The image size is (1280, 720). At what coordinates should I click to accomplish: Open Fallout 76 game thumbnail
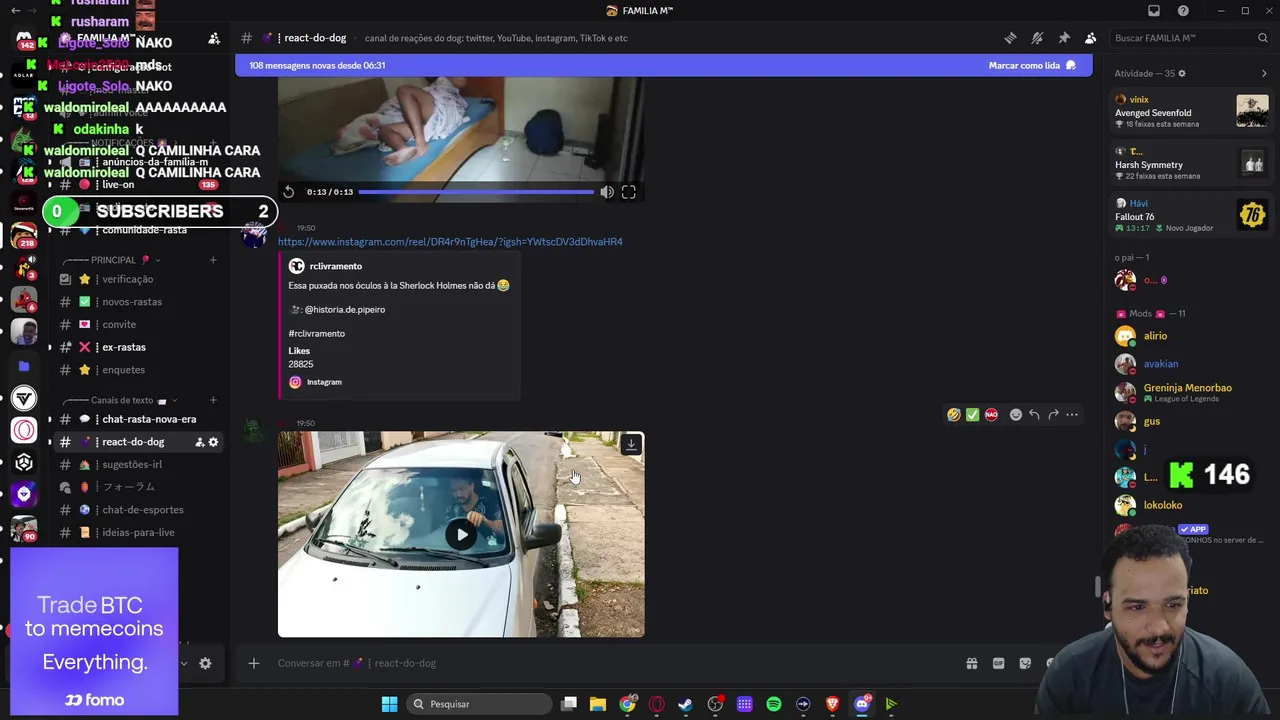(x=1252, y=214)
